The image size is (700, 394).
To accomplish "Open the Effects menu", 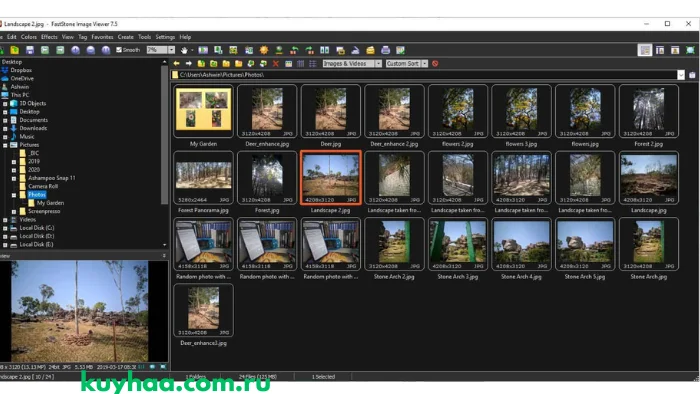I will pos(49,37).
